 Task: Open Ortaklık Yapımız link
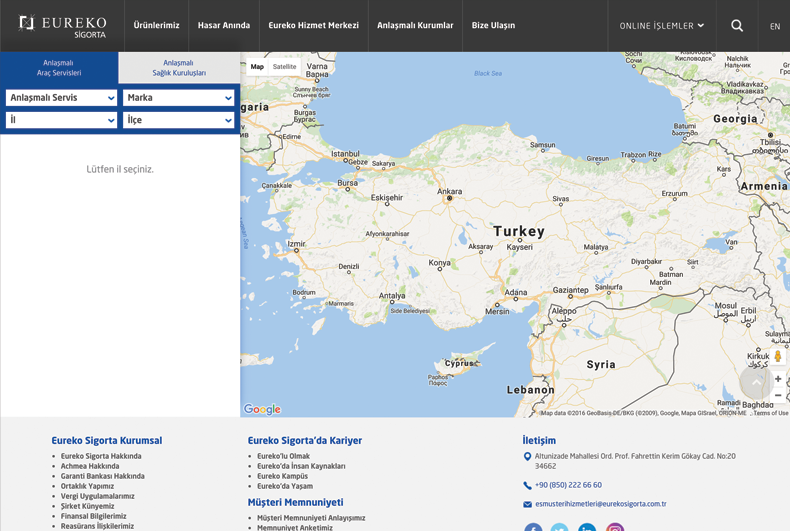[87, 486]
